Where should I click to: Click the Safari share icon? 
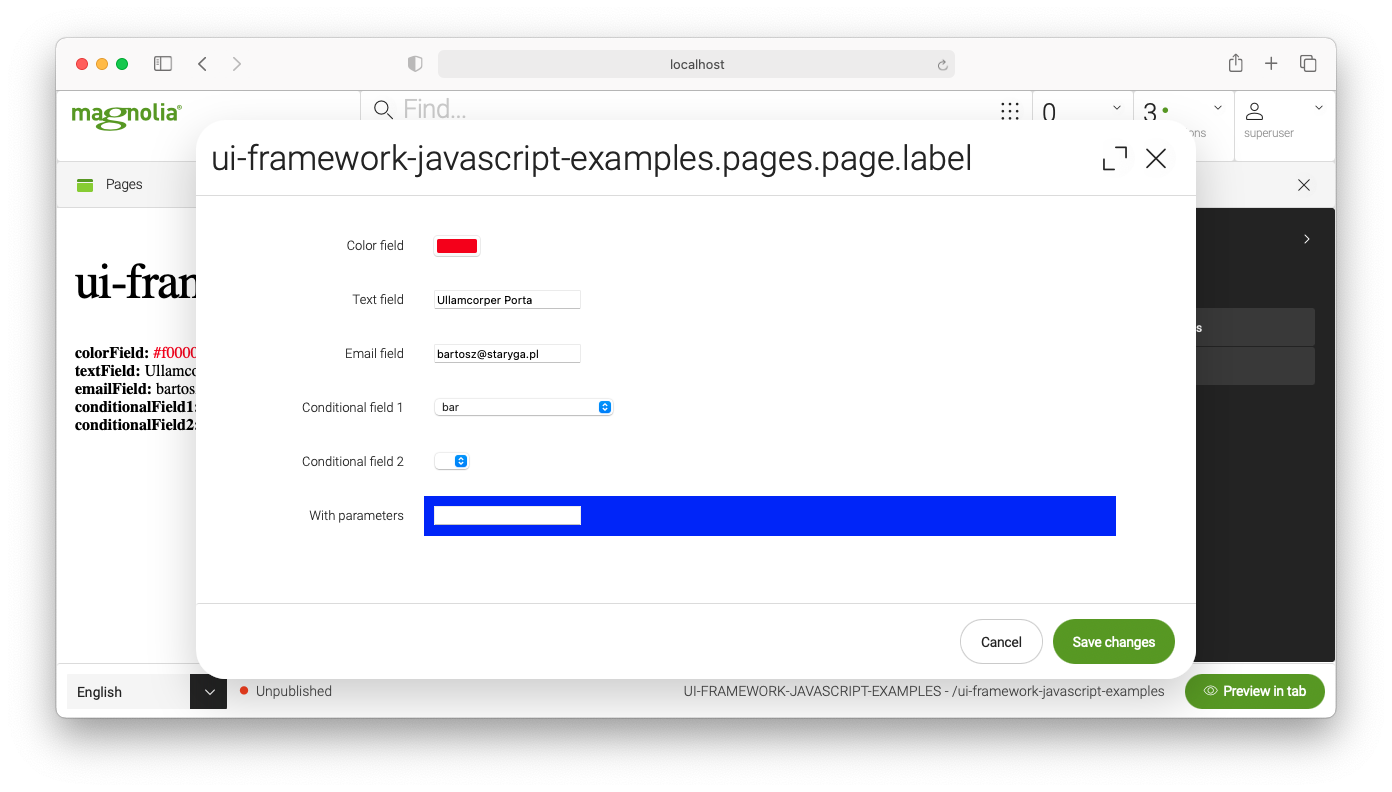tap(1235, 63)
